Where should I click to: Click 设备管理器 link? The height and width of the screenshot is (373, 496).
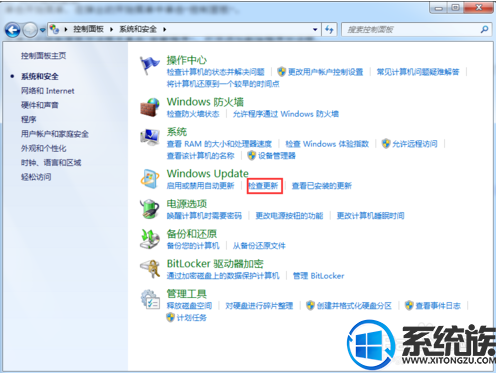277,156
